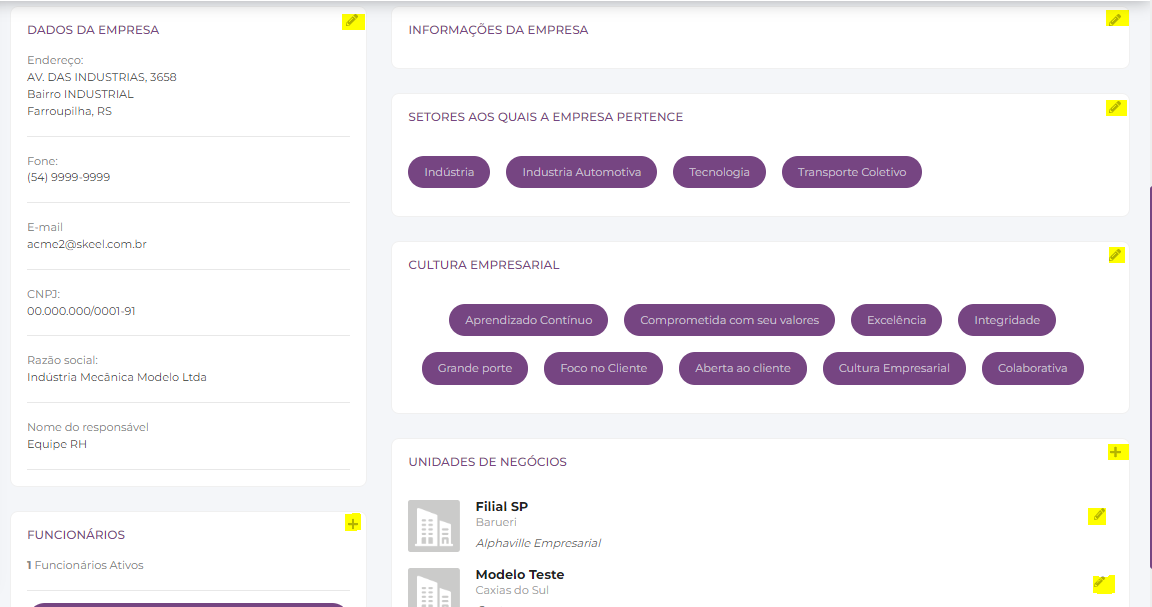Open the Filial SP building thumbnail
Viewport: 1152px width, 607px height.
[x=434, y=526]
